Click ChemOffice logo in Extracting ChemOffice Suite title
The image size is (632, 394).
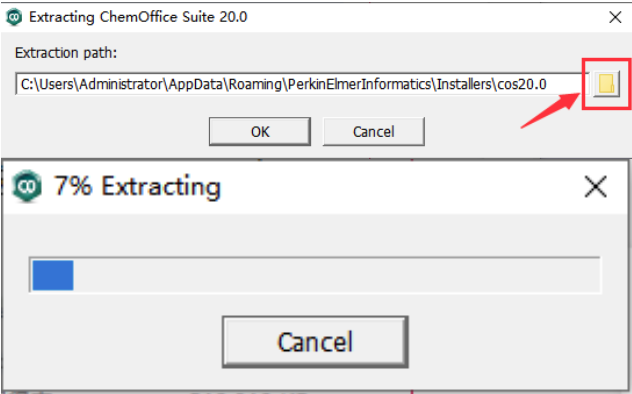(15, 17)
